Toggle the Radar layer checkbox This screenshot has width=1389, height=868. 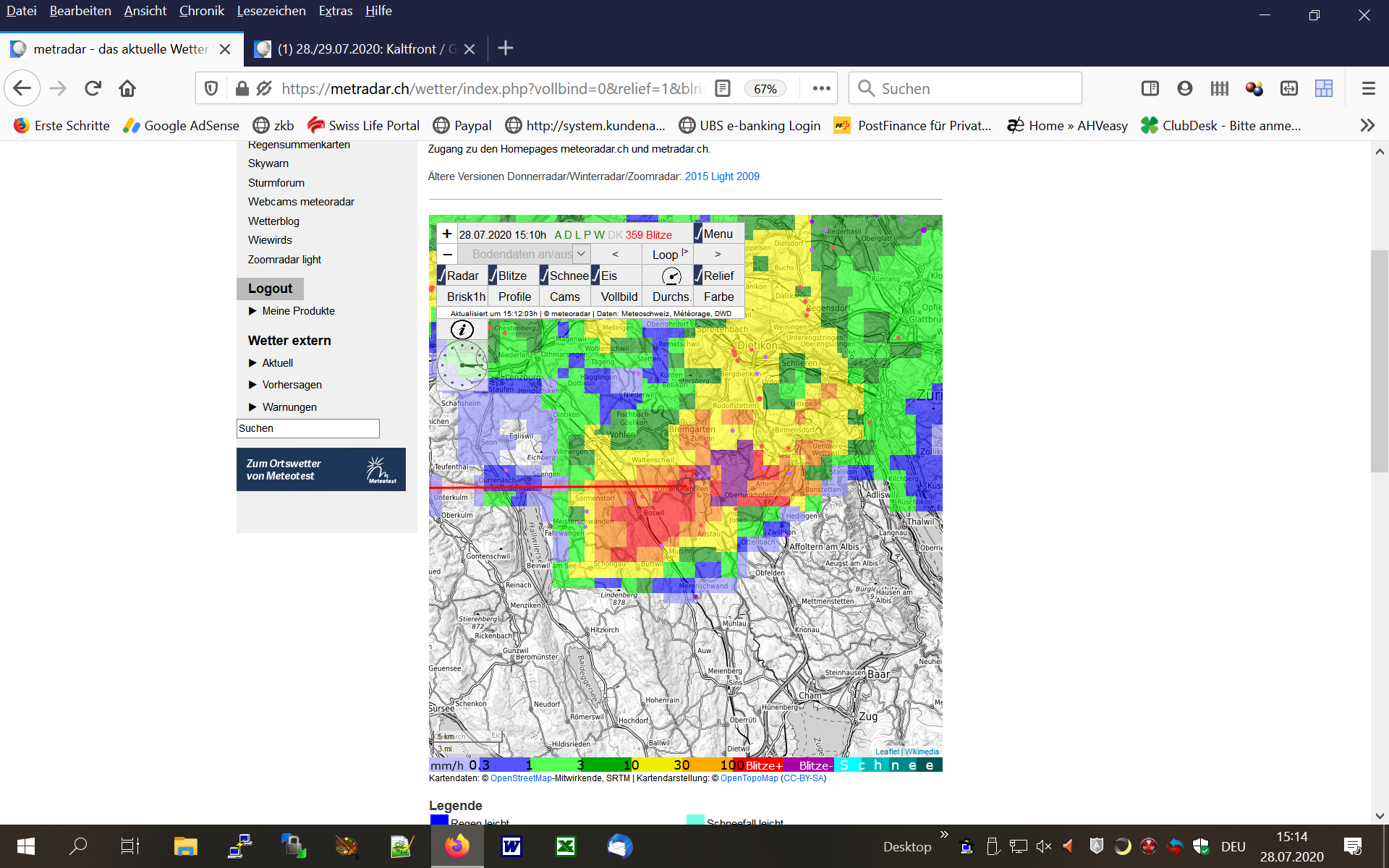coord(442,276)
